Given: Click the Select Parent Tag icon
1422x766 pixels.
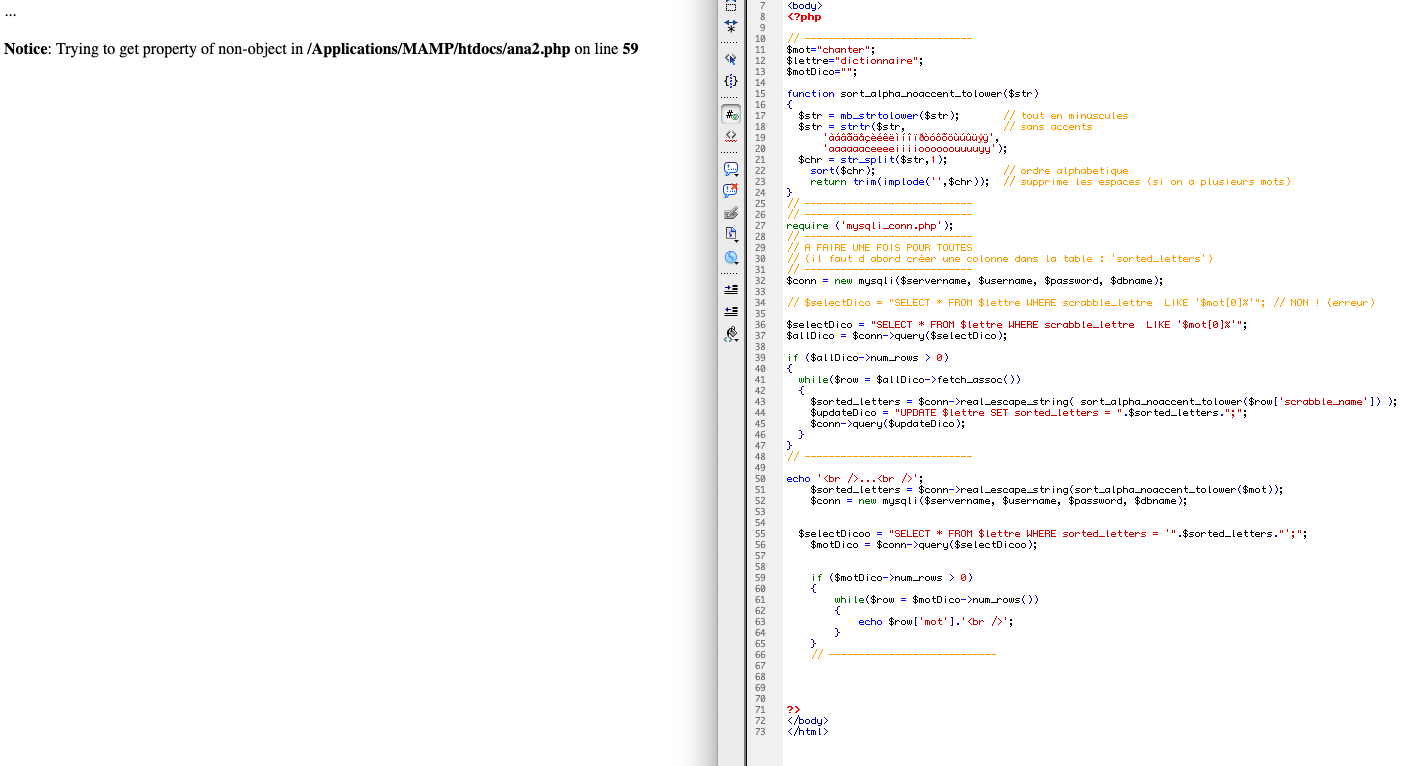Looking at the screenshot, I should pyautogui.click(x=731, y=58).
